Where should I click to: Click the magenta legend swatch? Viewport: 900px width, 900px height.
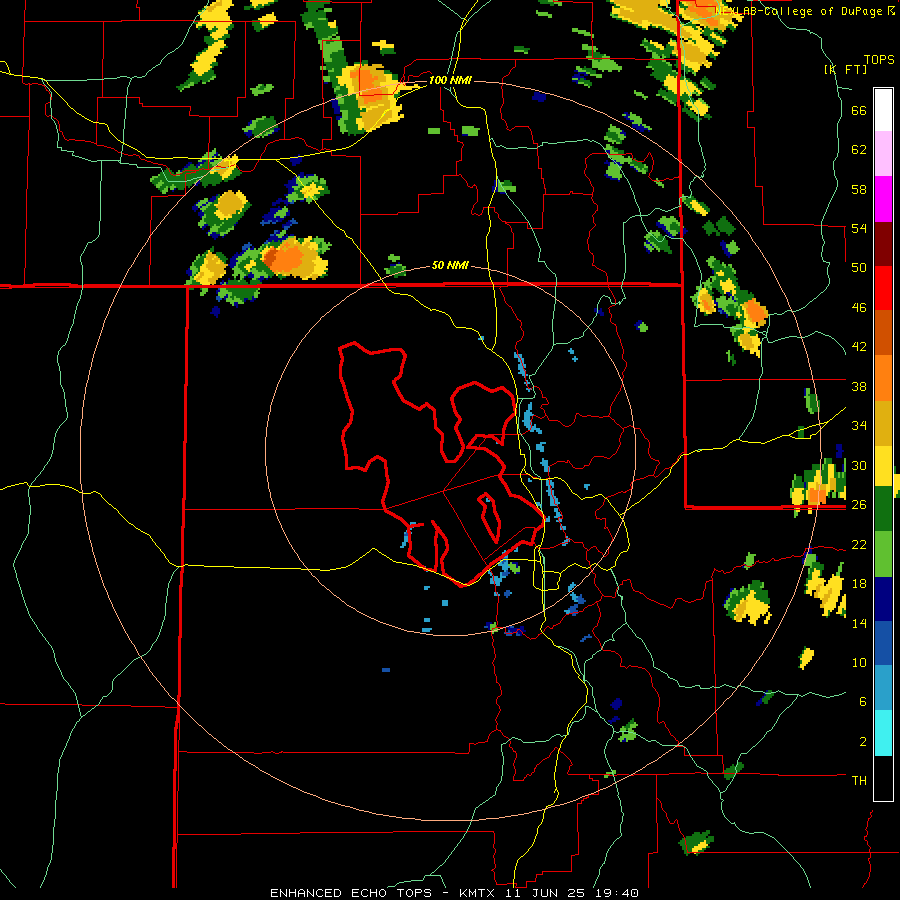883,199
